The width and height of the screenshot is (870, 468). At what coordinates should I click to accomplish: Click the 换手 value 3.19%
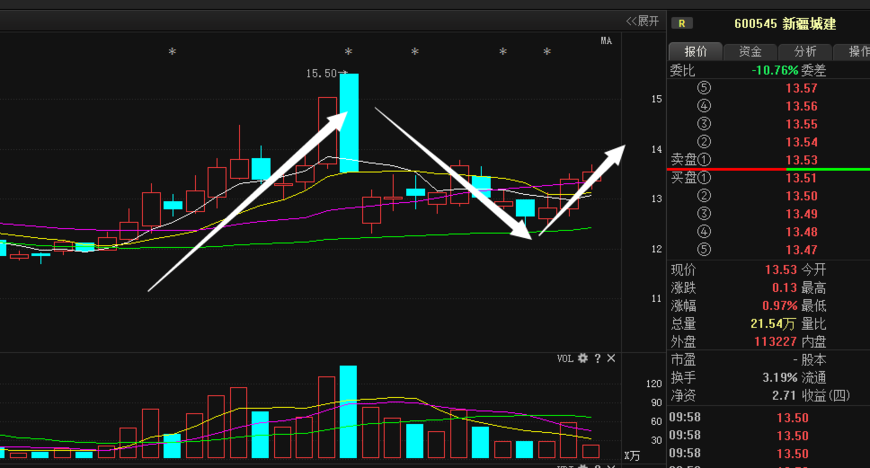780,378
